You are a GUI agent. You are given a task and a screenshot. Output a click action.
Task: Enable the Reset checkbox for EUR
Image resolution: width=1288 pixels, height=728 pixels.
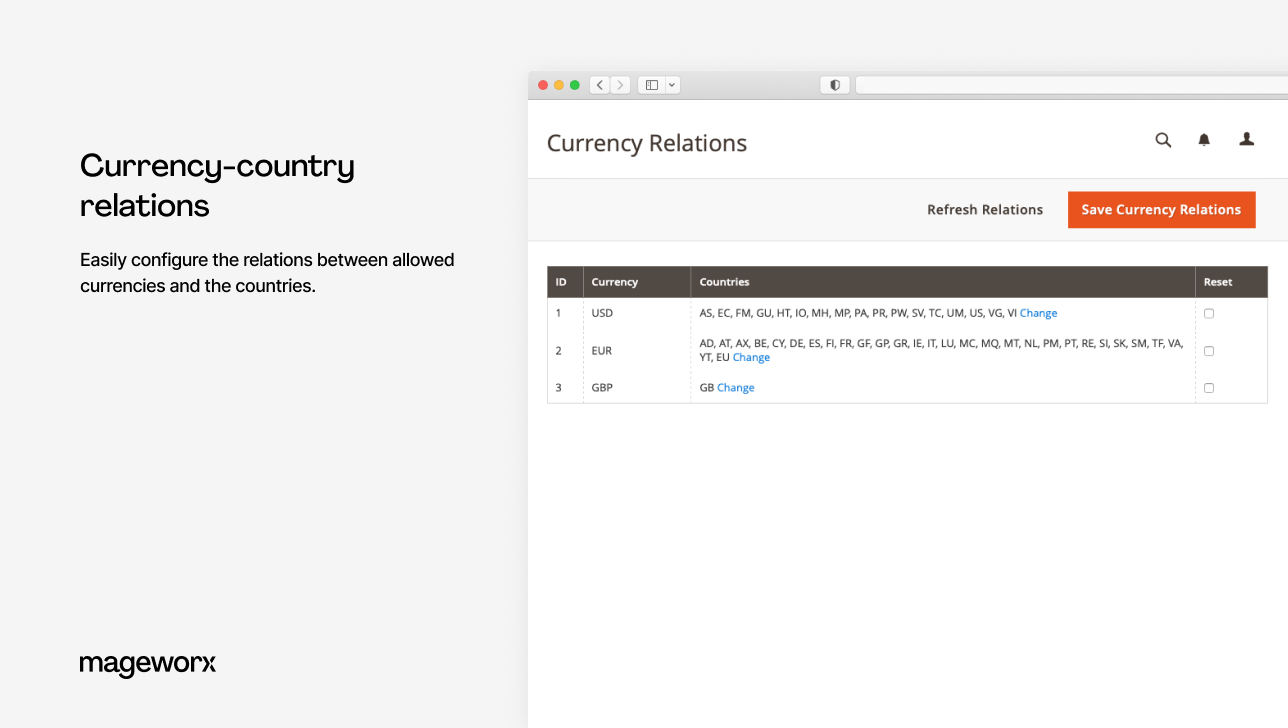tap(1208, 350)
